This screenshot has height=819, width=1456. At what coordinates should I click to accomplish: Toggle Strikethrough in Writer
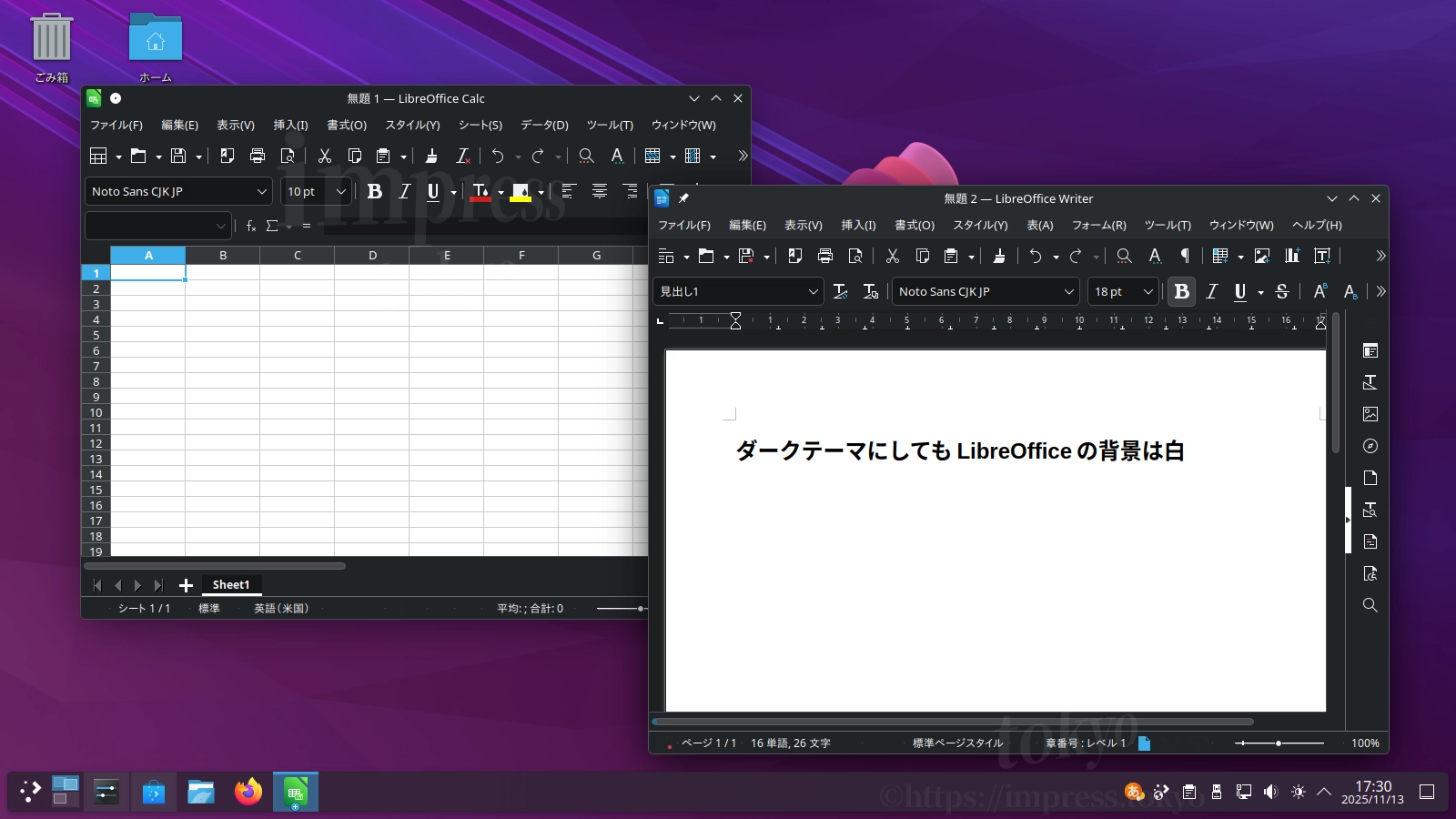coord(1282,291)
